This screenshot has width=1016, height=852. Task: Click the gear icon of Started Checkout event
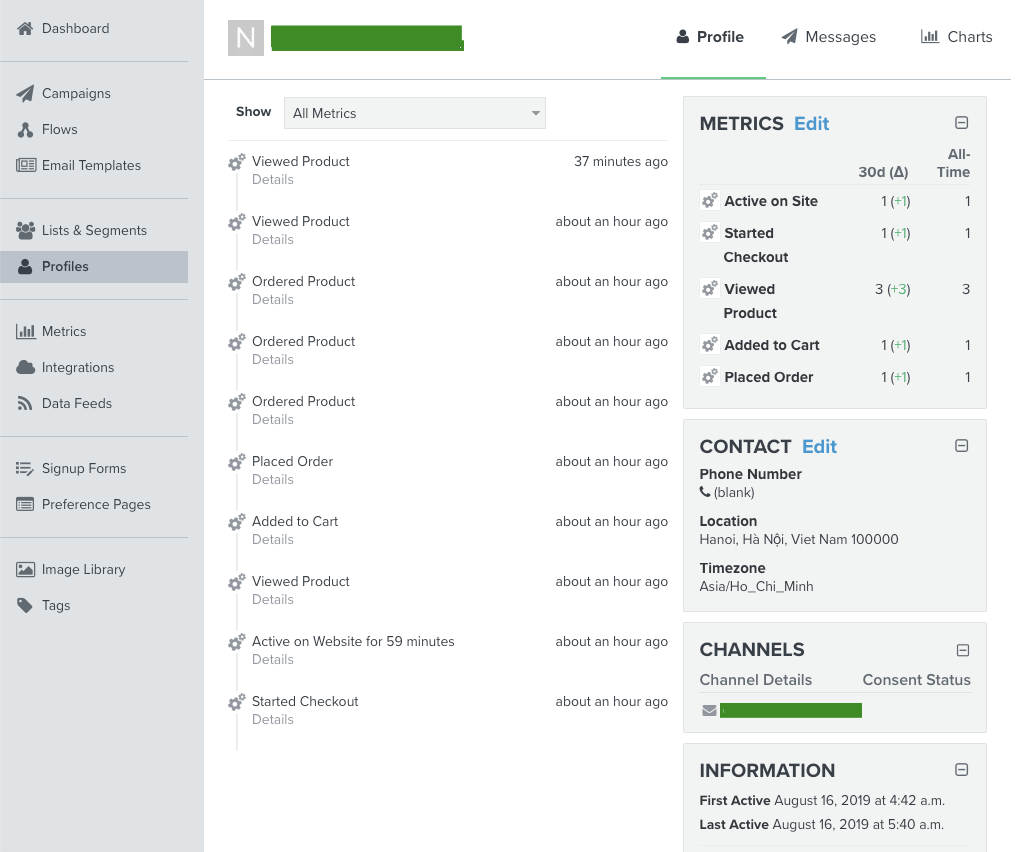coord(237,702)
